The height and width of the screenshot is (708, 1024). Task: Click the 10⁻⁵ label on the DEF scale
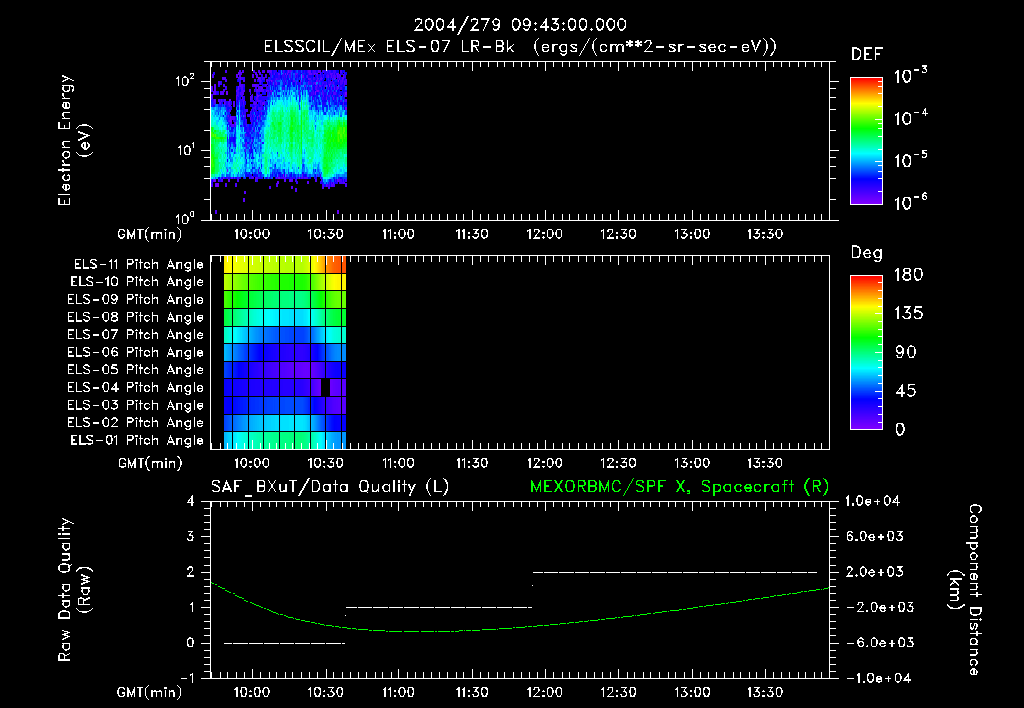pyautogui.click(x=910, y=160)
